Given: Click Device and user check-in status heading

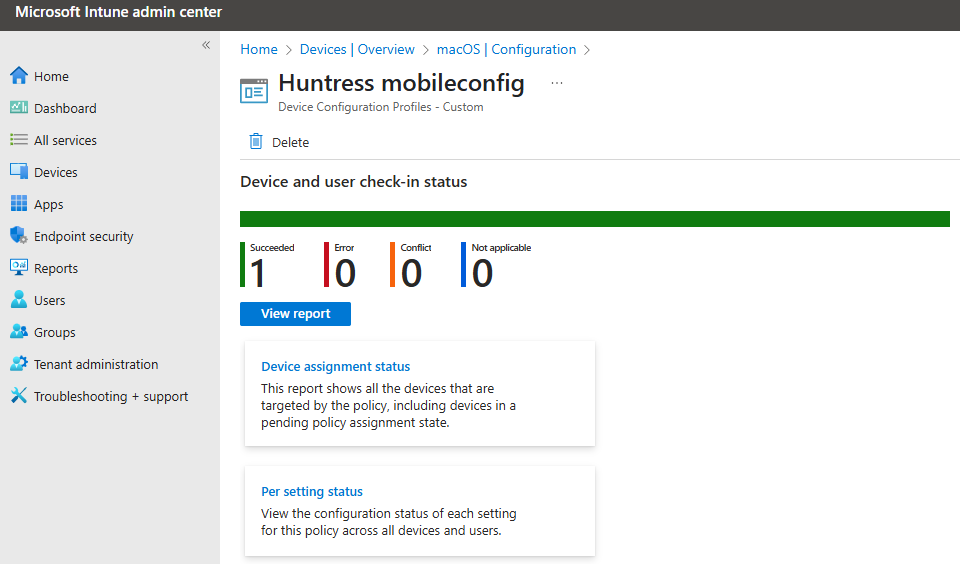Looking at the screenshot, I should tap(353, 182).
